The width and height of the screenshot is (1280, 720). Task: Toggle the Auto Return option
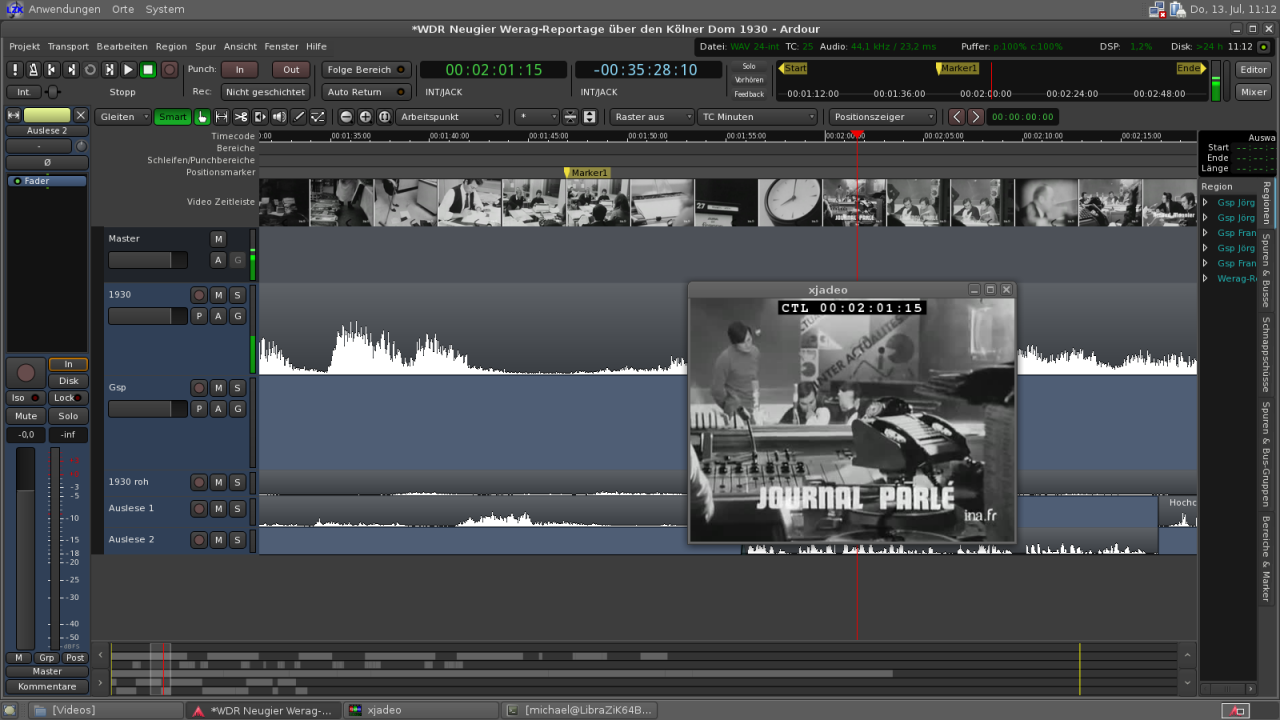pyautogui.click(x=366, y=92)
